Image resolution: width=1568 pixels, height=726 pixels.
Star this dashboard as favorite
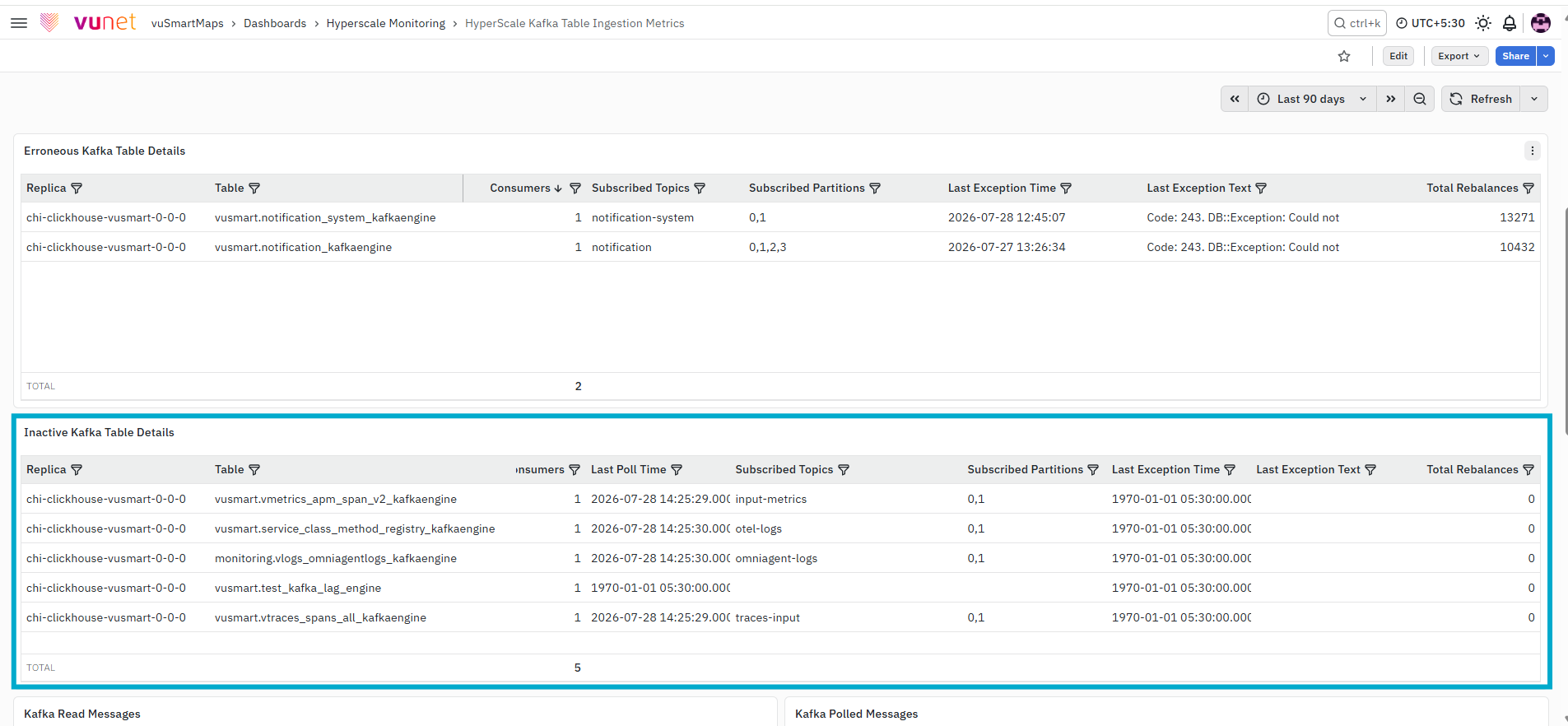pyautogui.click(x=1344, y=56)
